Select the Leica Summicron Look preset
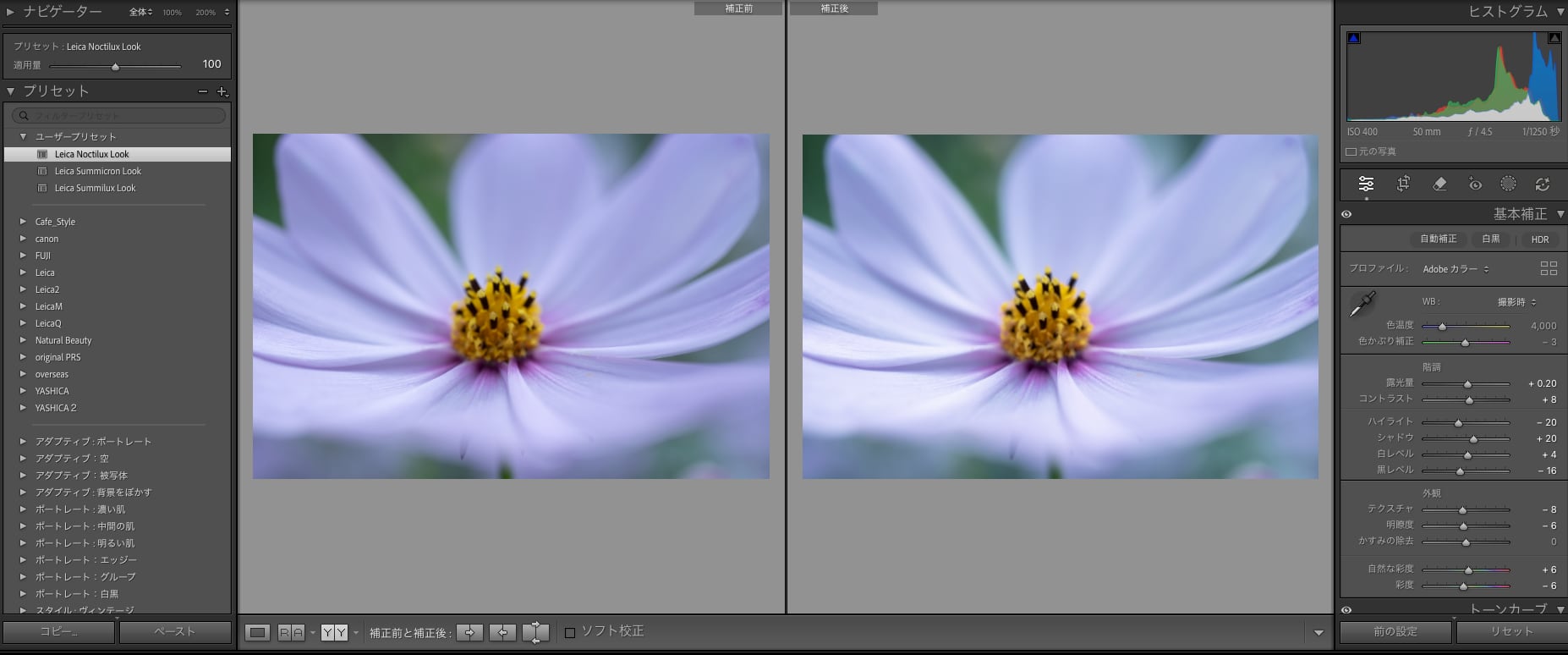Screen dimensions: 1568x655 pos(97,171)
